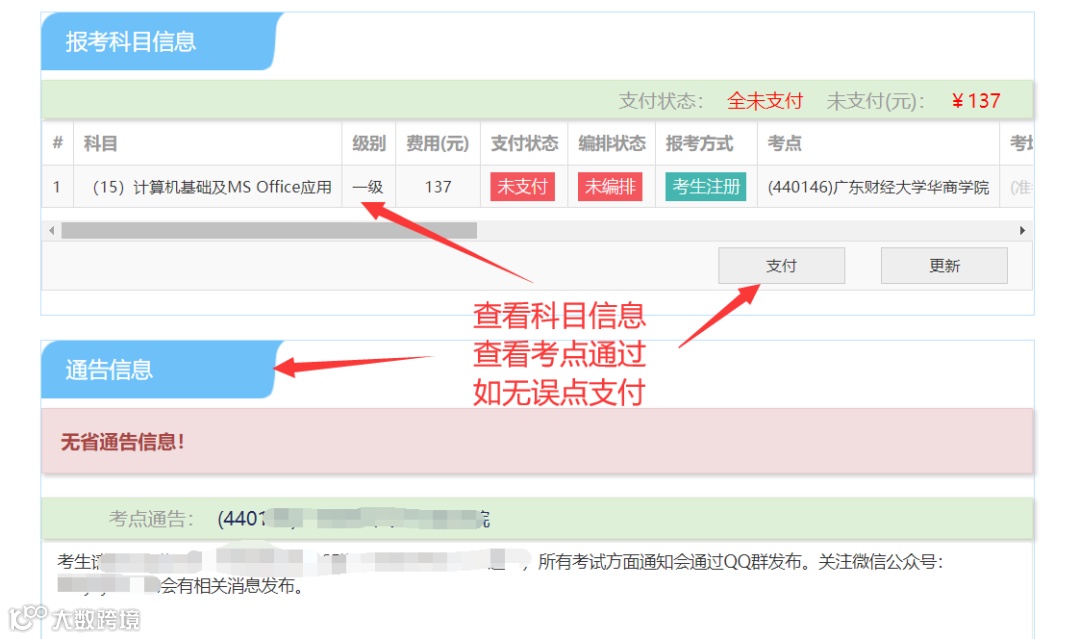
Task: Click the row number 1 cell
Action: coord(56,187)
